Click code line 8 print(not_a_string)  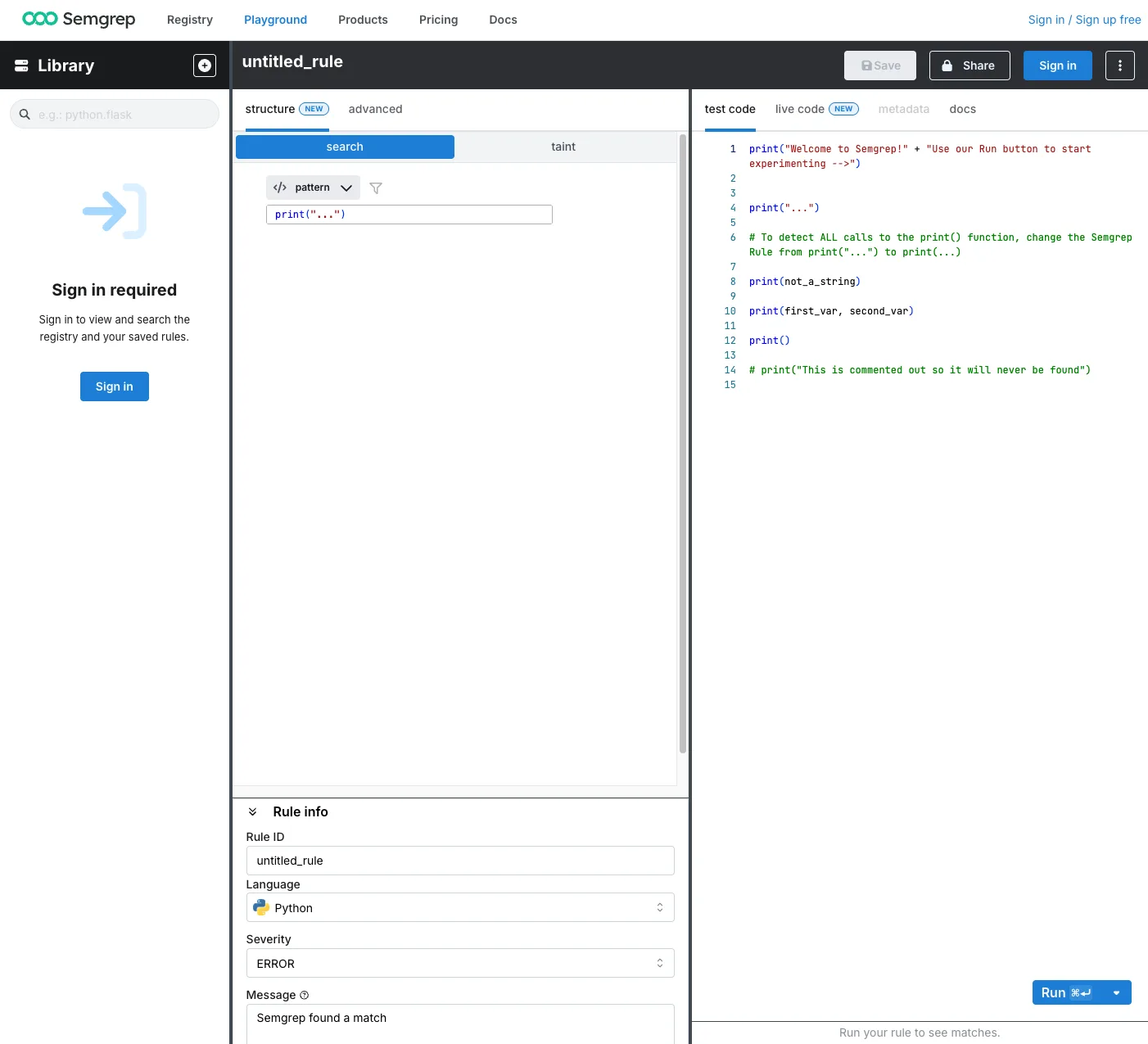pos(805,282)
